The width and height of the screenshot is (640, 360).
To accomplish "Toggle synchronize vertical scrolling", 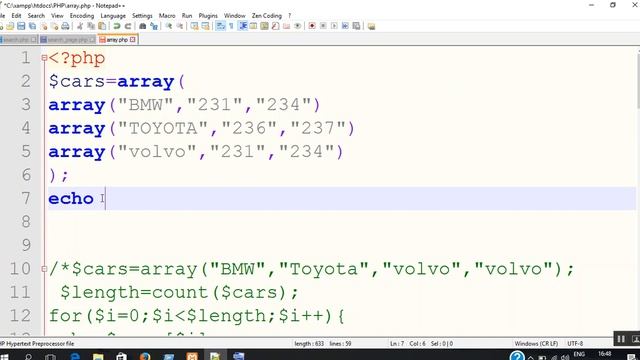I will (194, 26).
